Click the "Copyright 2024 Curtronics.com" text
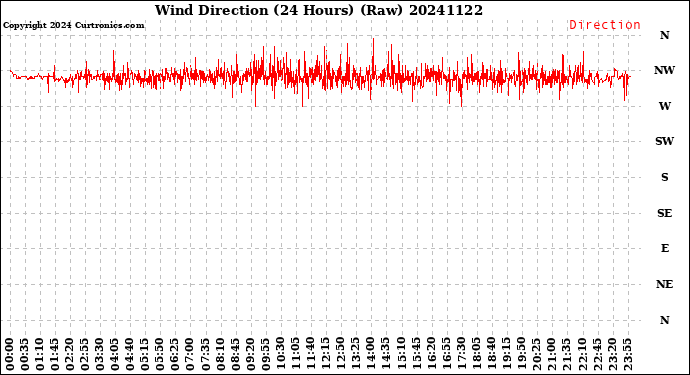 click(73, 25)
